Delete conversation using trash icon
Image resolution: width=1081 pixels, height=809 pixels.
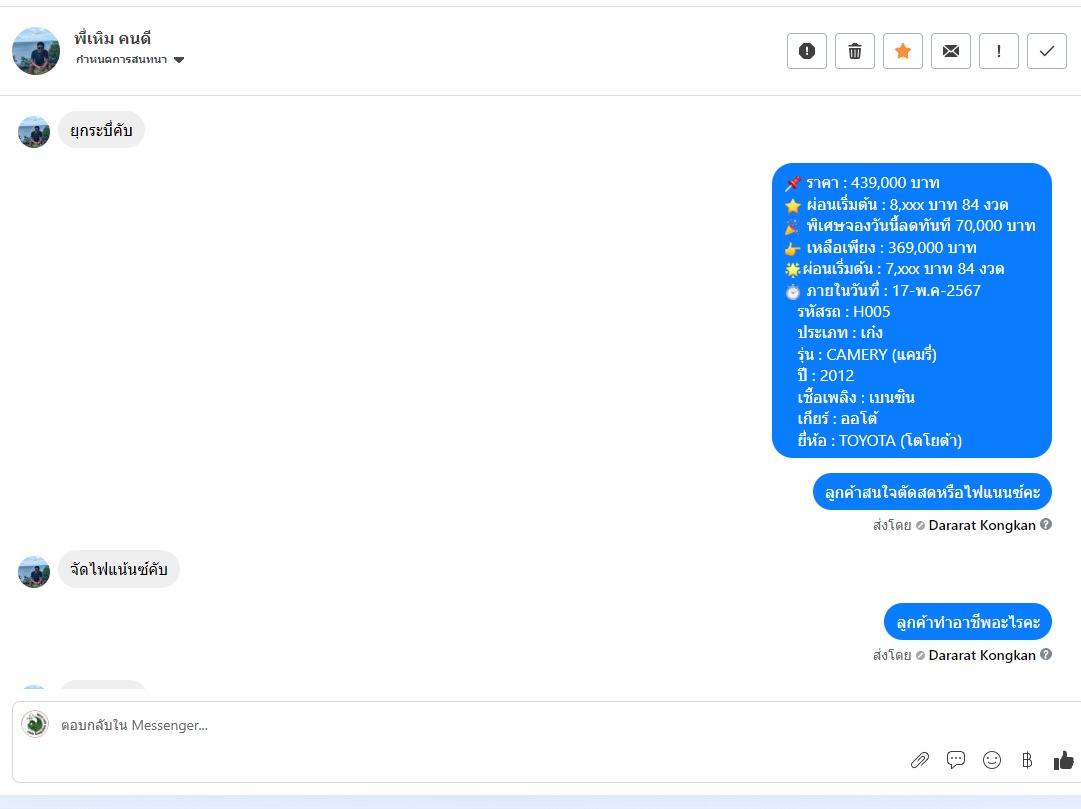coord(855,51)
